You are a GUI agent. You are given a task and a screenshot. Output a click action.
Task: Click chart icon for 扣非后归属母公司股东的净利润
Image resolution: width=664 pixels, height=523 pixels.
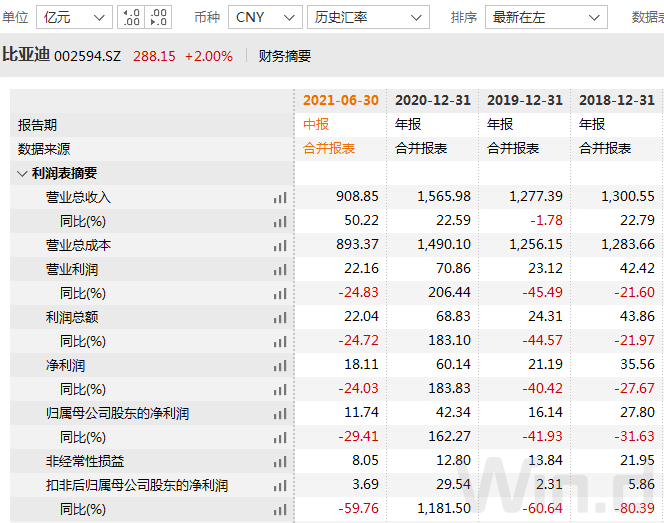279,486
